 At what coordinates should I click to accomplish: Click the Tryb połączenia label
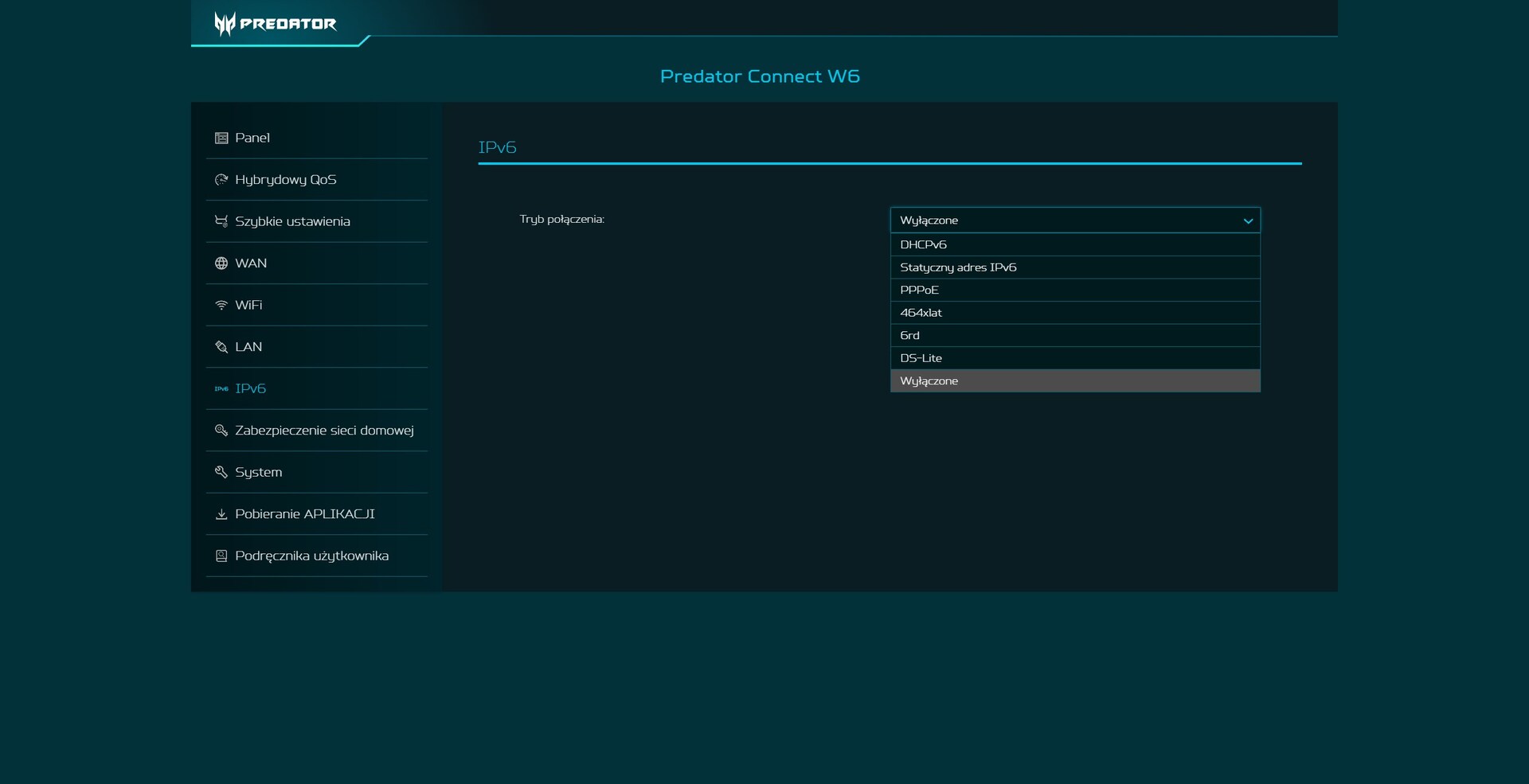[x=562, y=219]
